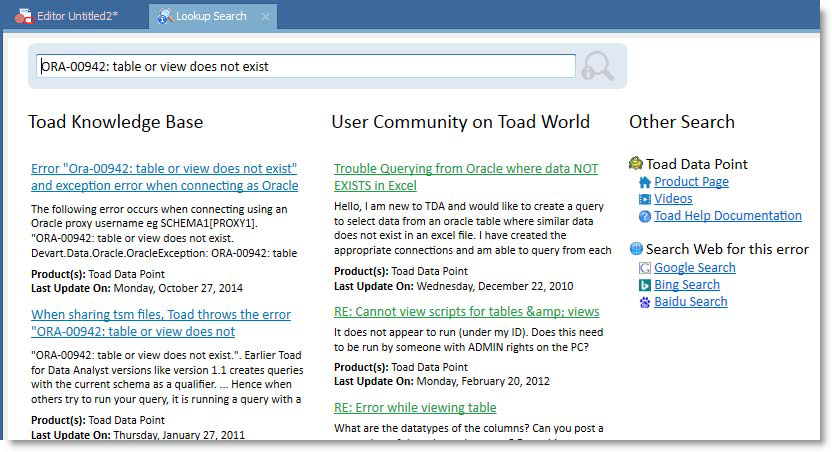This screenshot has width=832, height=452.
Task: Open the Toad Help Documentation link
Action: 727,215
